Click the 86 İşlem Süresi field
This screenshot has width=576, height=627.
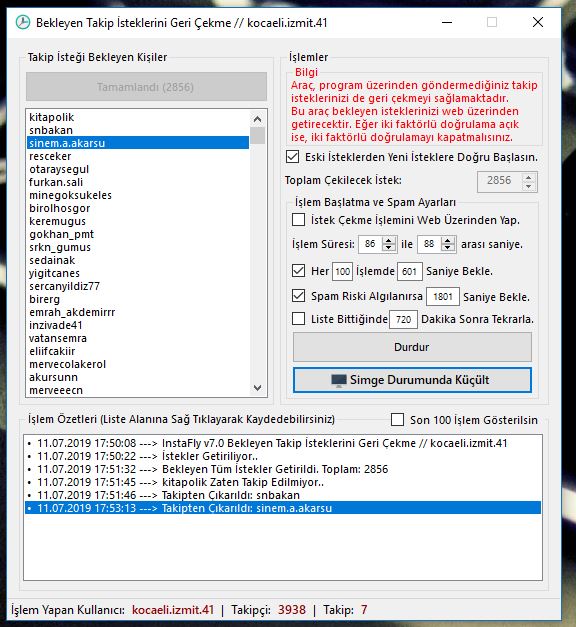click(370, 244)
